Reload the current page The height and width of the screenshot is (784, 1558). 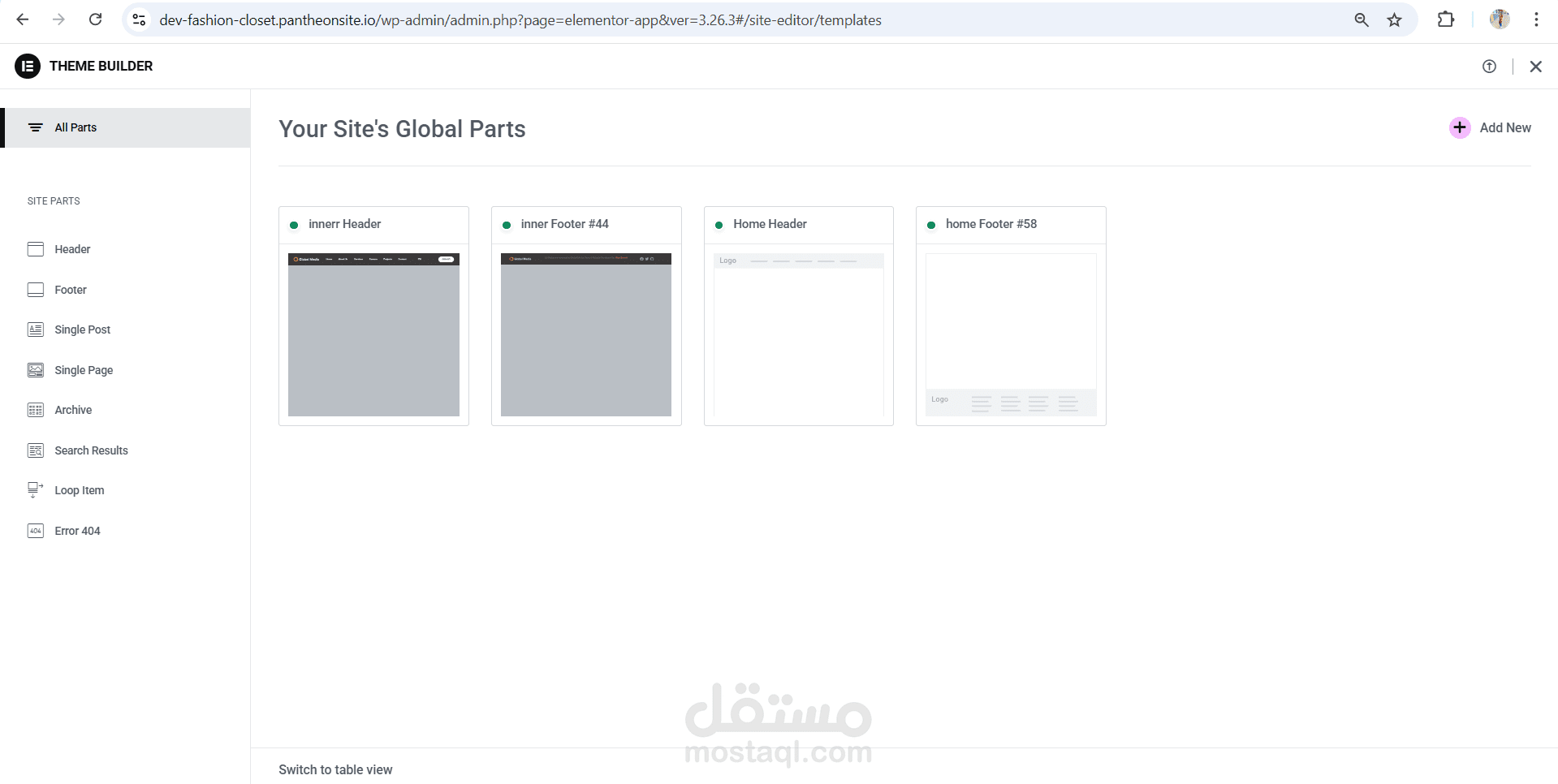click(x=95, y=19)
